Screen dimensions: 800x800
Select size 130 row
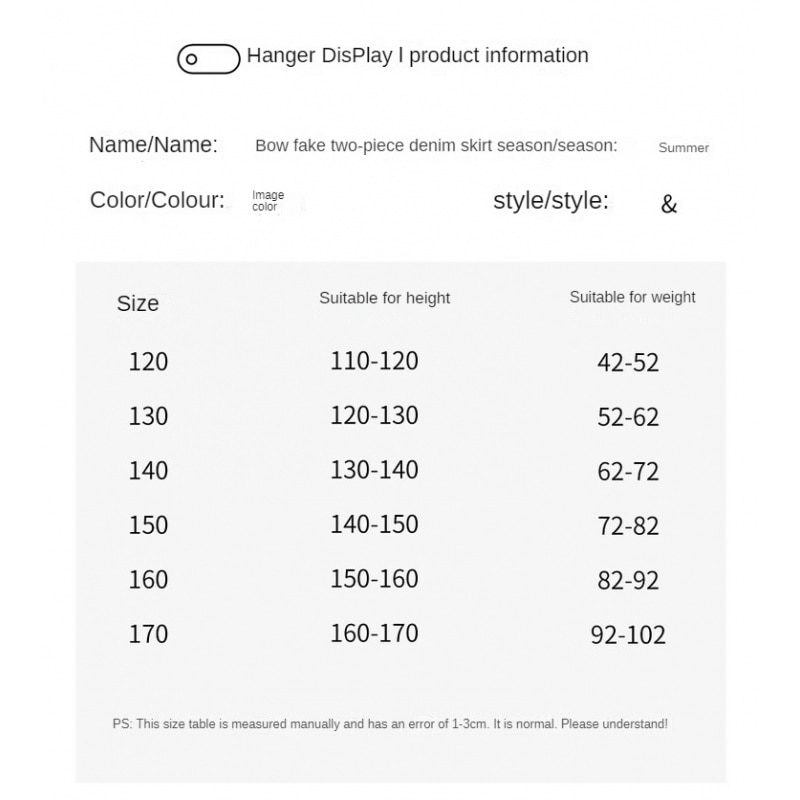point(148,416)
